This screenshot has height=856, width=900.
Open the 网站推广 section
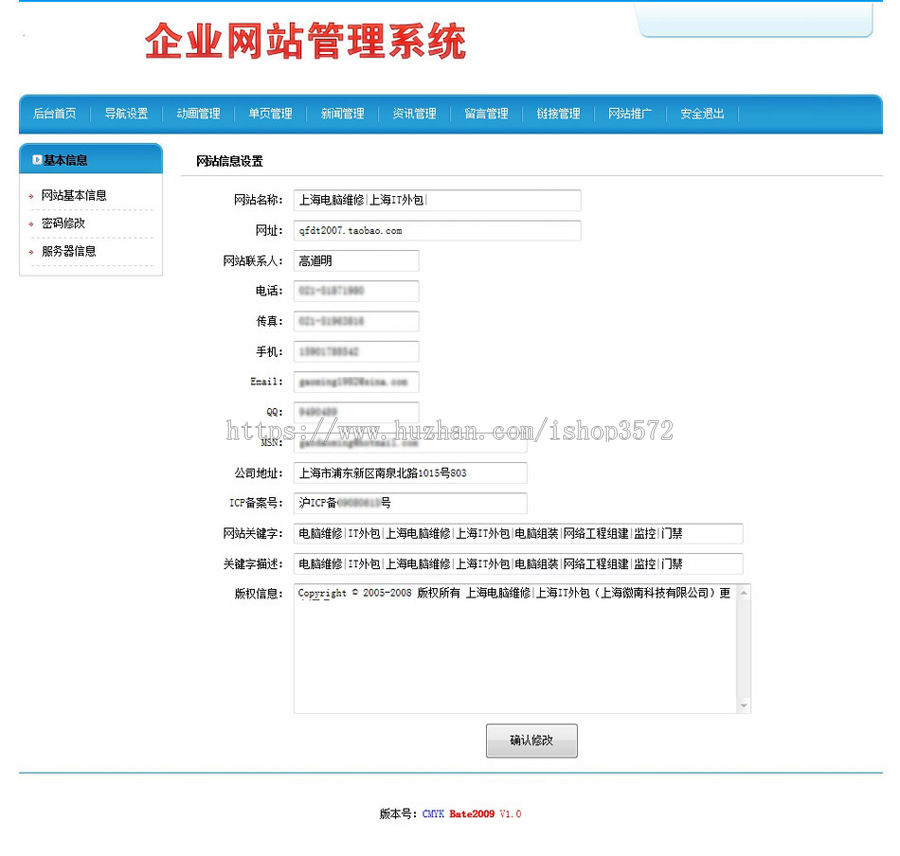(x=630, y=113)
